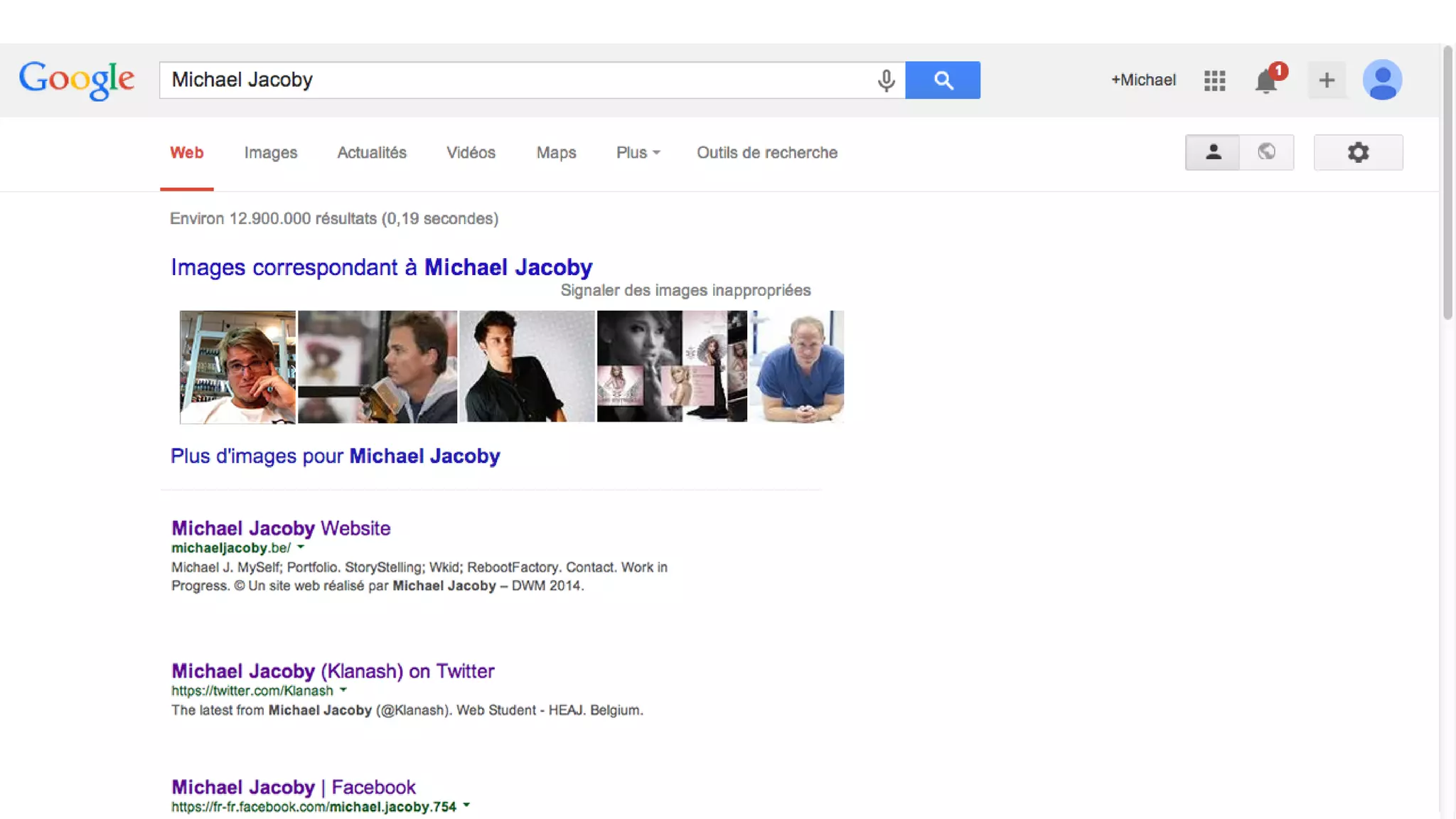
Task: Expand arrow next to twitter.com/Klanash URL
Action: 343,690
